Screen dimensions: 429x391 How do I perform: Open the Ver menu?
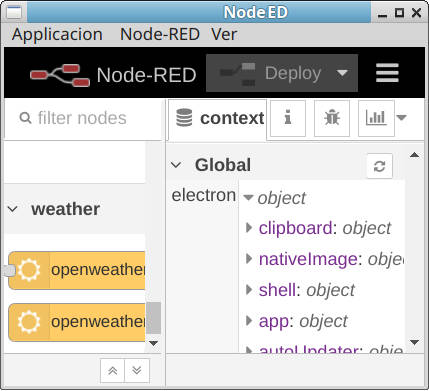click(x=224, y=34)
